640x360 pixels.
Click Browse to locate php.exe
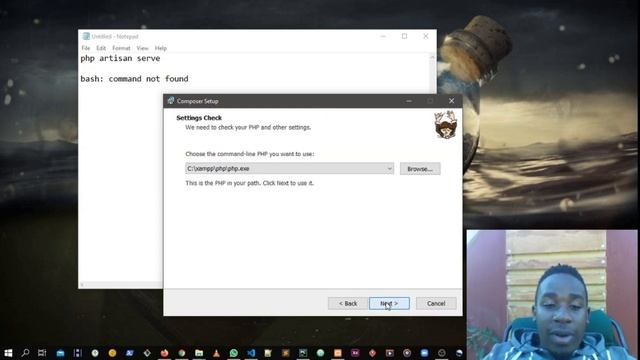click(x=420, y=169)
